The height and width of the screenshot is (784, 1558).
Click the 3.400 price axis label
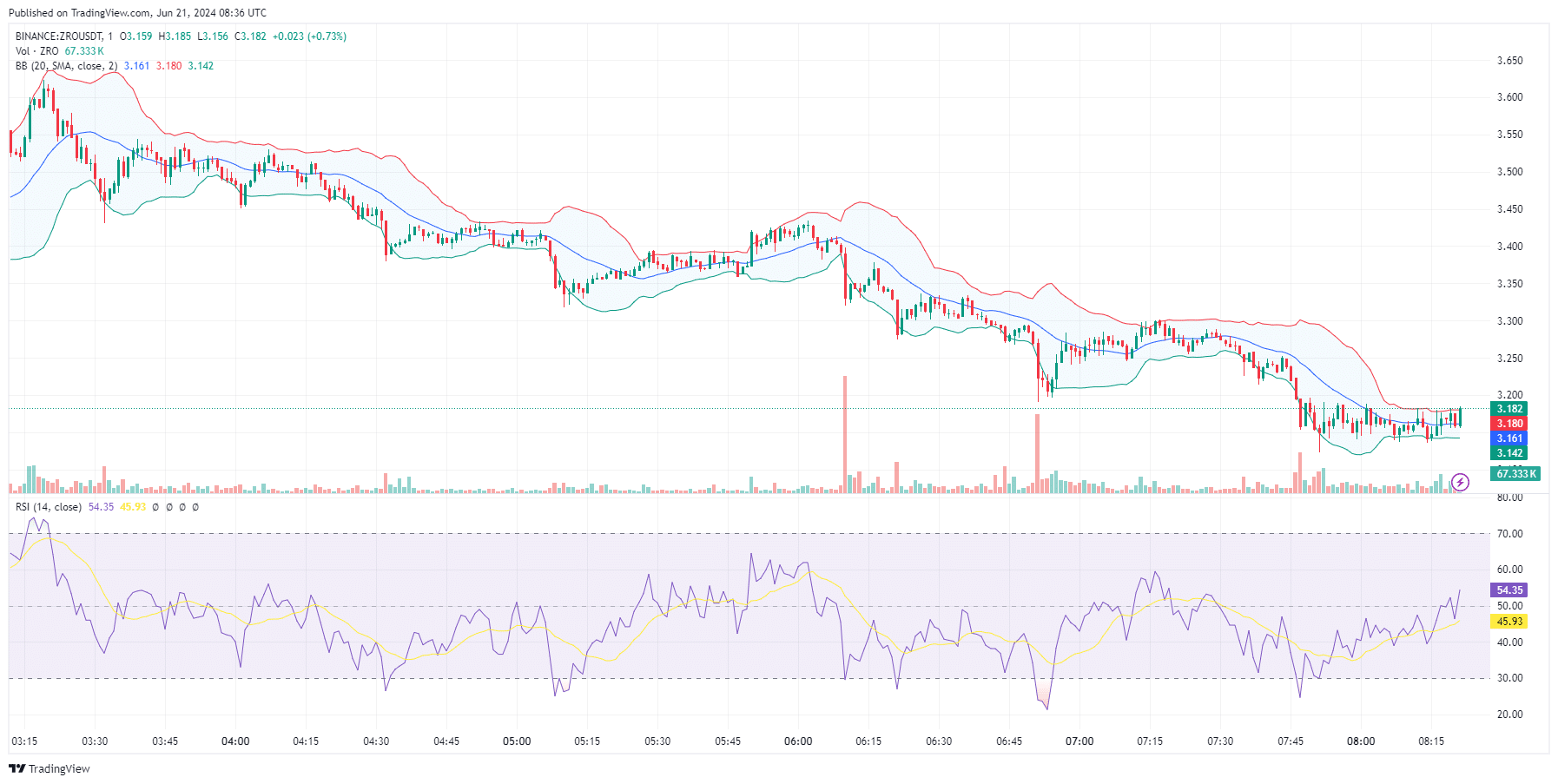pos(1509,247)
